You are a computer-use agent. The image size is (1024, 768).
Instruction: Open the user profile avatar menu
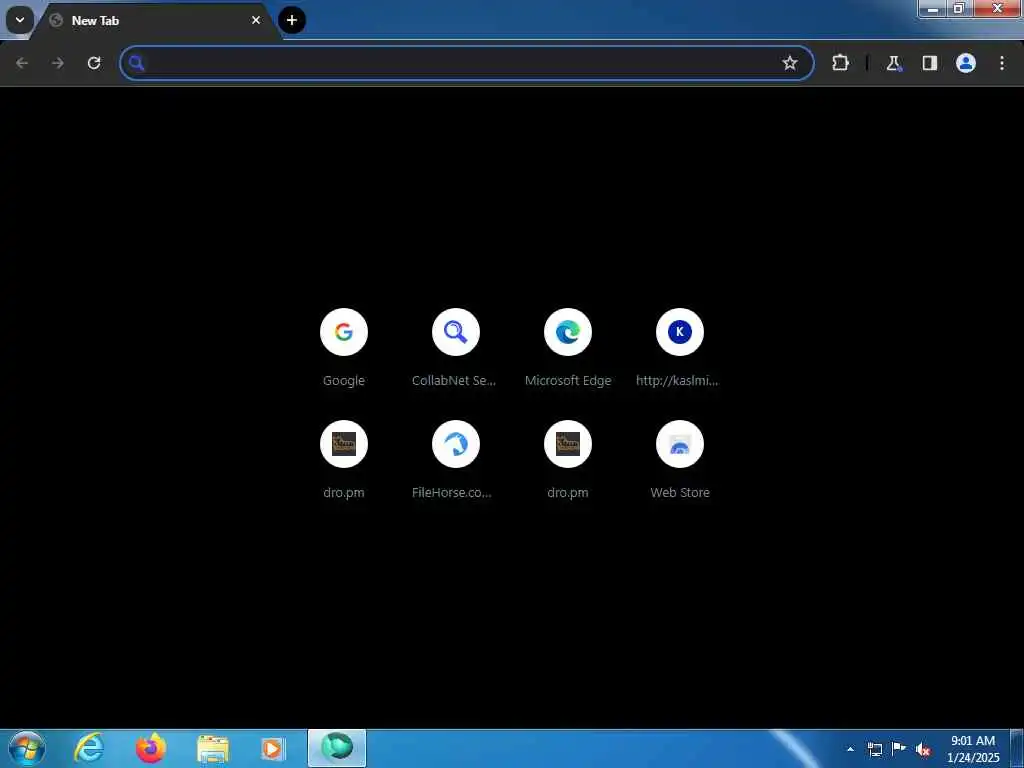click(x=965, y=63)
